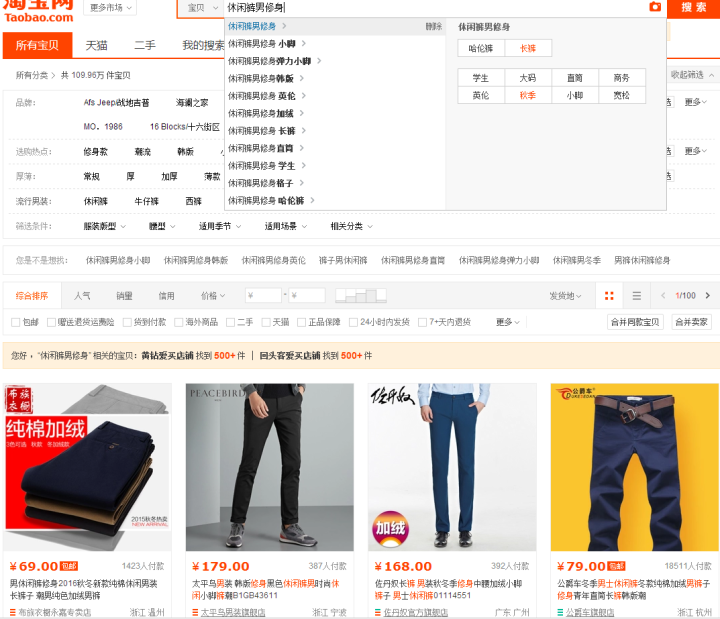Open the 价格 sort dropdown
The image size is (720, 619).
pyautogui.click(x=213, y=296)
